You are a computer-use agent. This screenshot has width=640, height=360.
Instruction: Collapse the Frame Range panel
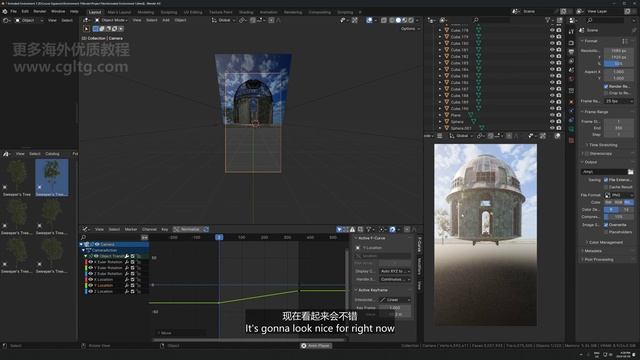coord(596,112)
